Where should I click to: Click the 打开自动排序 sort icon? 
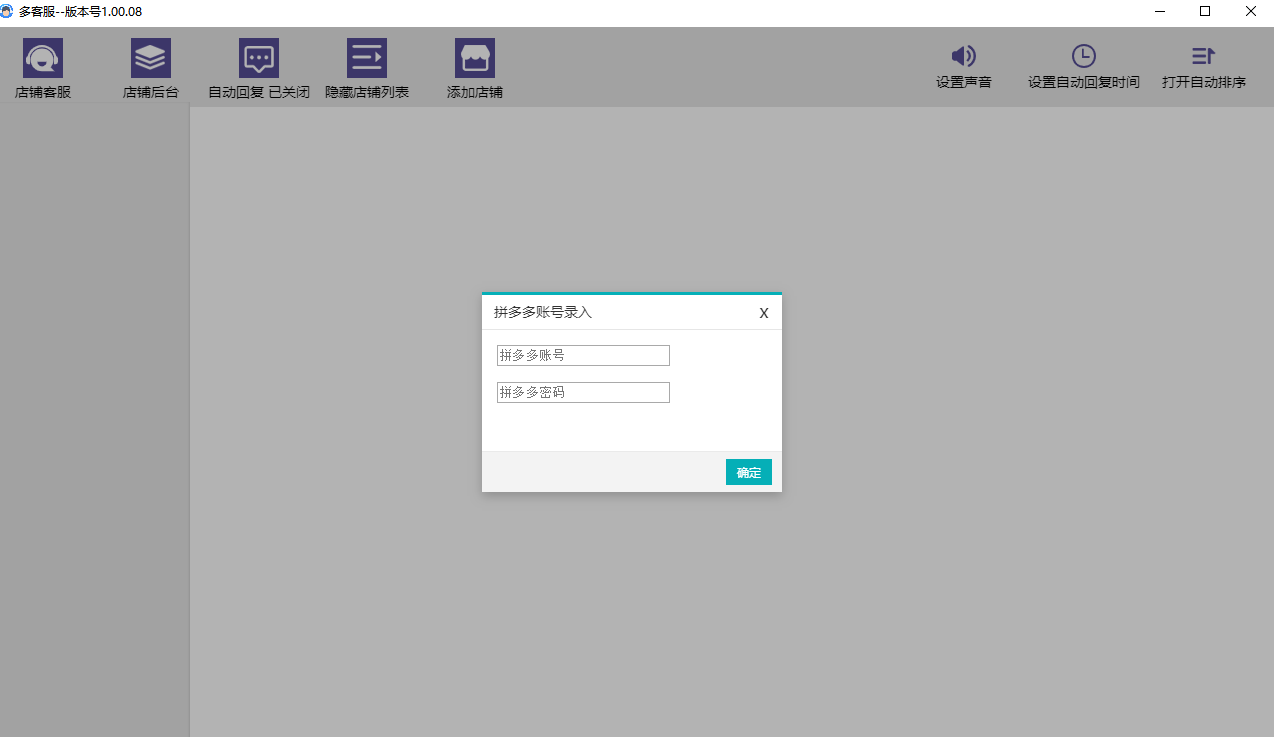click(1204, 56)
